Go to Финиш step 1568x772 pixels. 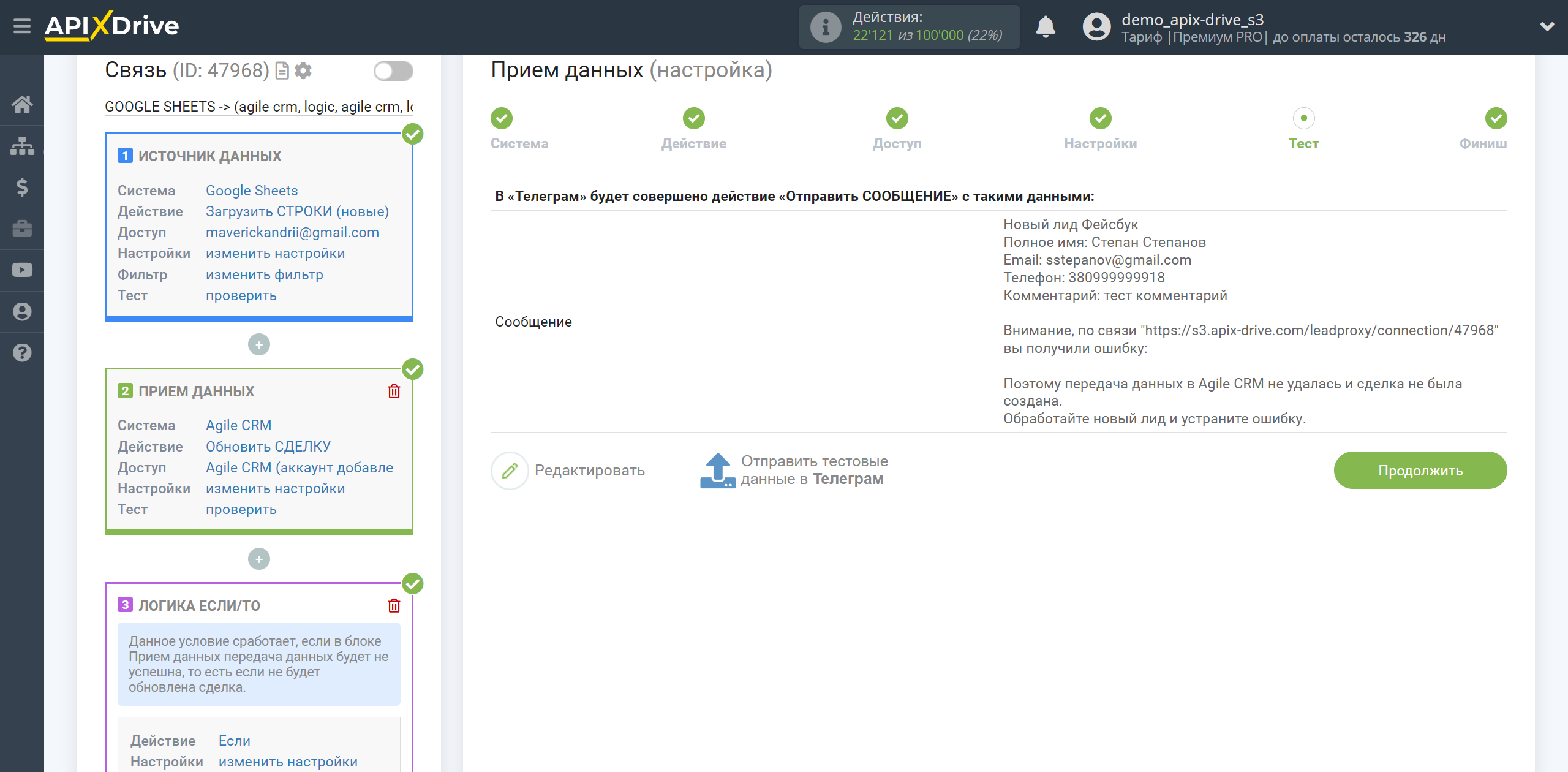(x=1496, y=118)
